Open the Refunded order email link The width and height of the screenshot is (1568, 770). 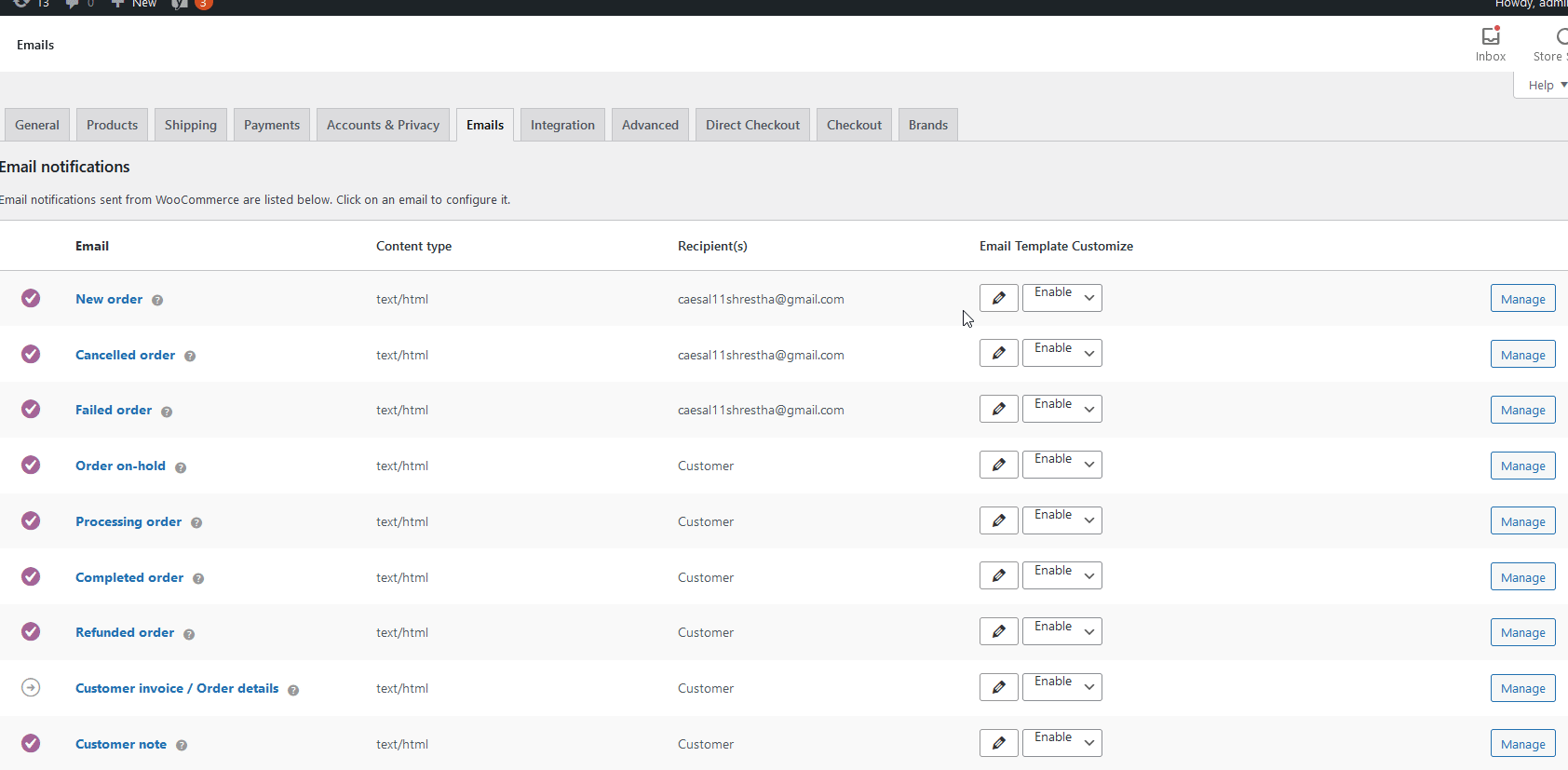[x=125, y=632]
